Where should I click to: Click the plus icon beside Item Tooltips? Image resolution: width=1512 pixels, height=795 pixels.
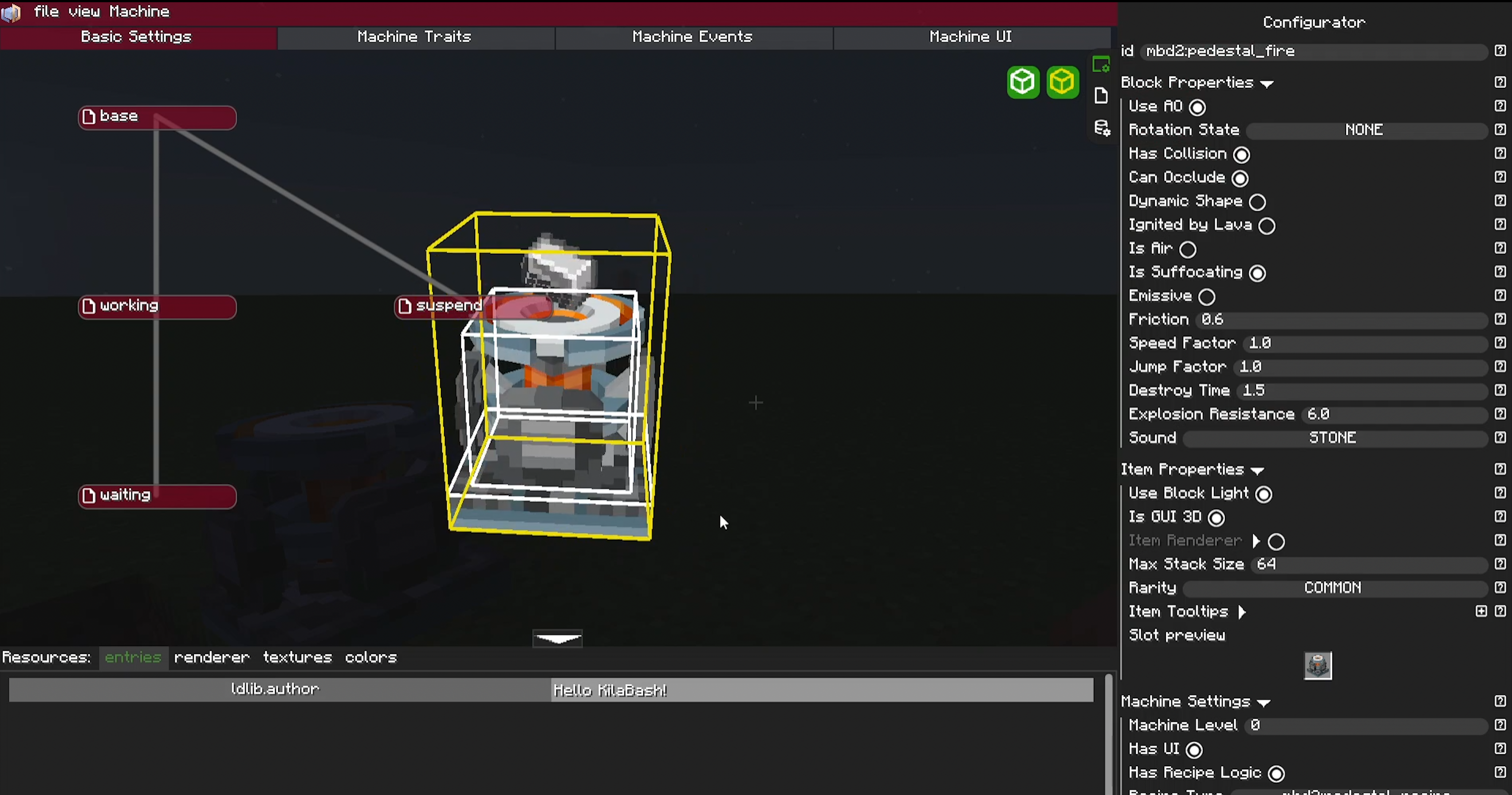[1481, 611]
